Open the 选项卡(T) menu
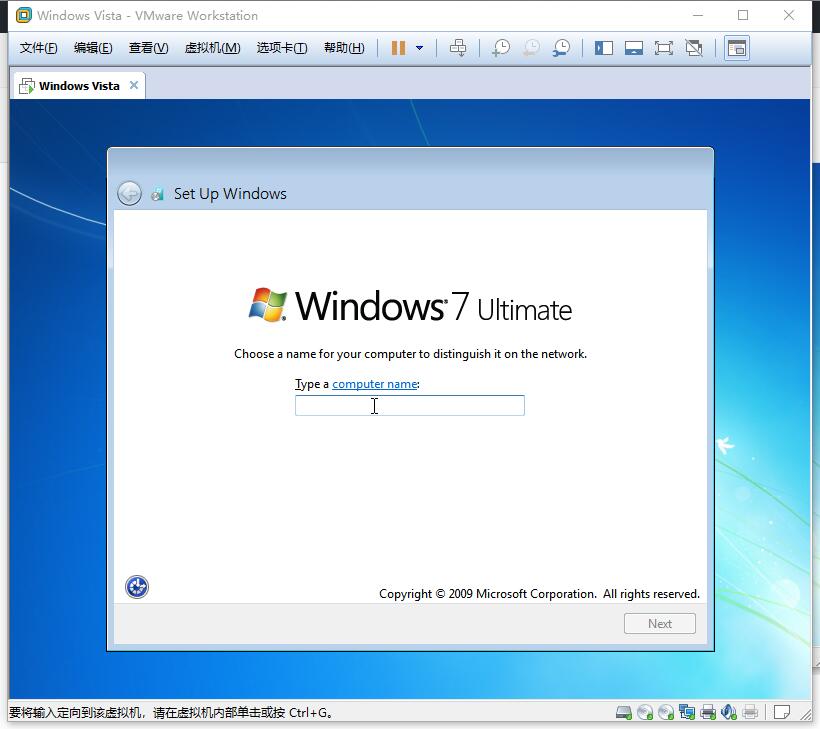Image resolution: width=820 pixels, height=729 pixels. [282, 48]
